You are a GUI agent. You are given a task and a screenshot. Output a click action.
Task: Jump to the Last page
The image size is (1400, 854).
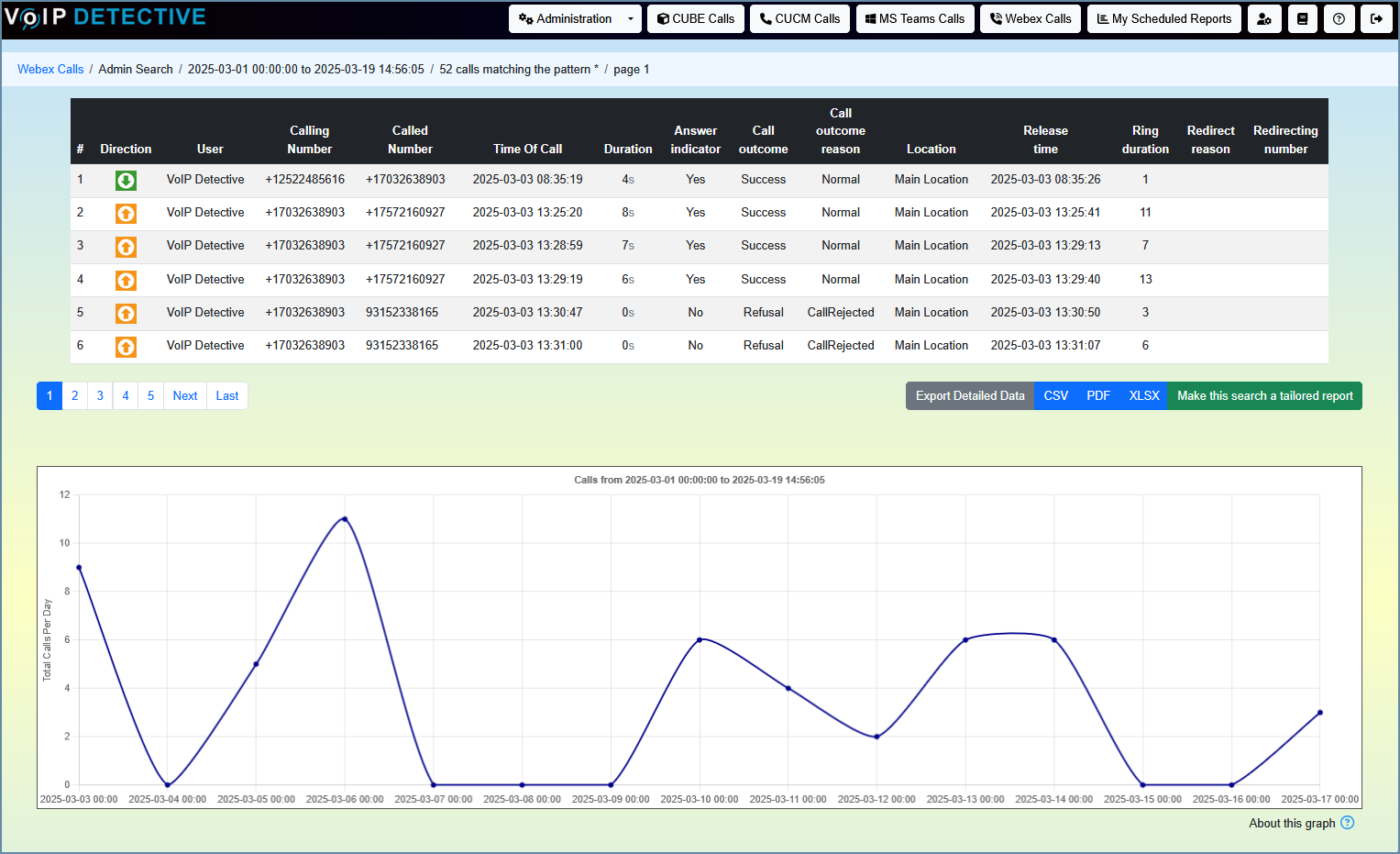point(227,395)
